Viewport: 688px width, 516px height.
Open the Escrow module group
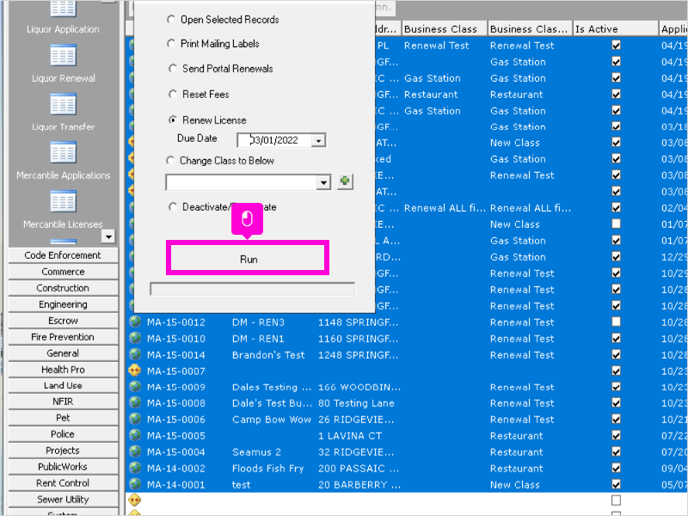(63, 320)
